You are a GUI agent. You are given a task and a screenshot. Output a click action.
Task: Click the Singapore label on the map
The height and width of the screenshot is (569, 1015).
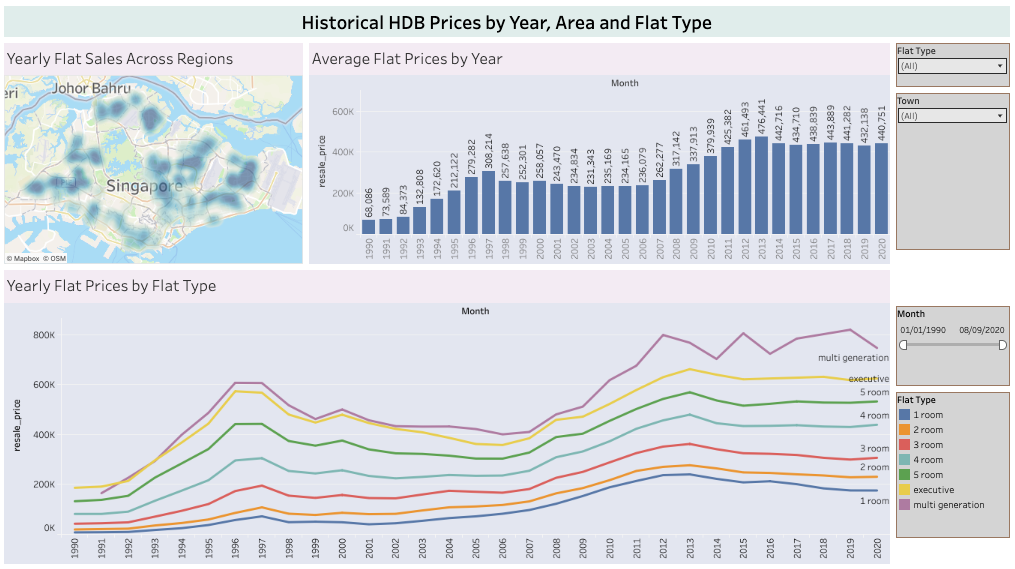click(144, 186)
